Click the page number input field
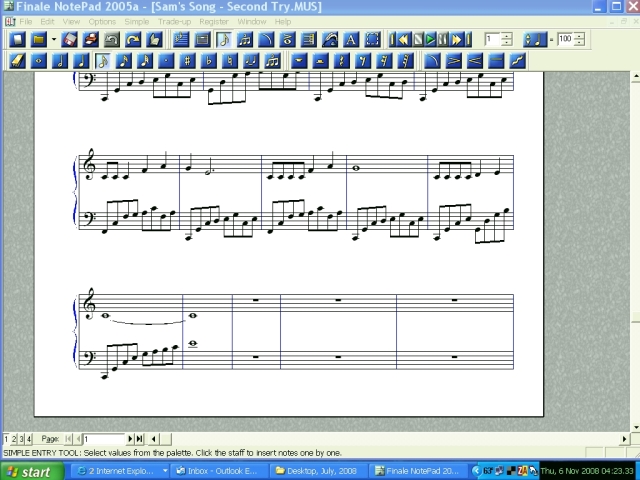This screenshot has width=640, height=480. coord(105,439)
